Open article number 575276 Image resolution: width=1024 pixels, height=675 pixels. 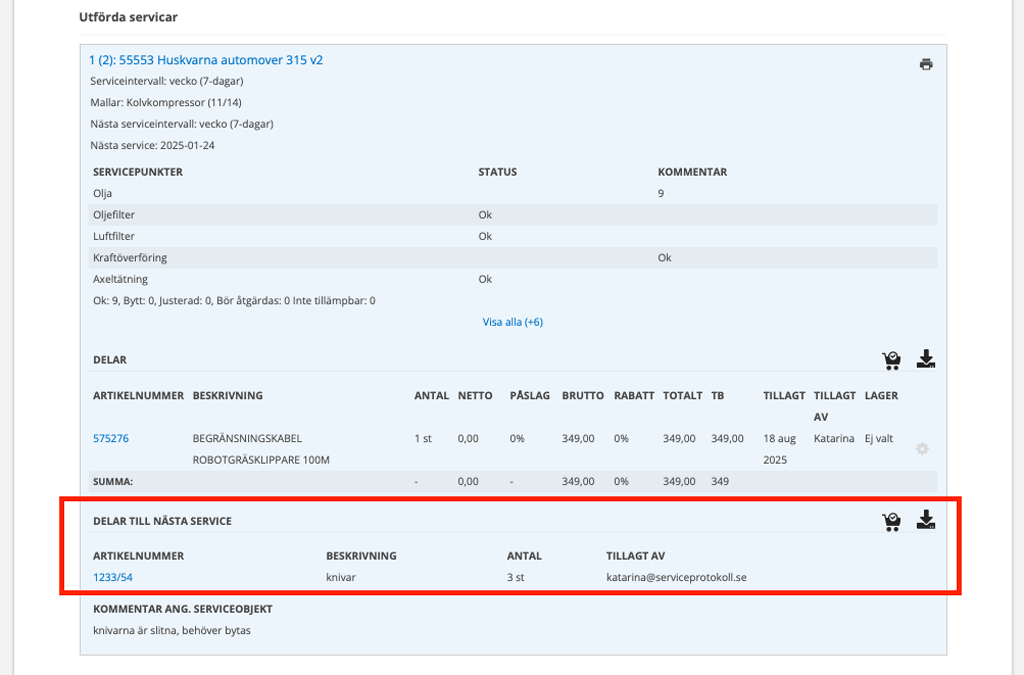(x=111, y=438)
